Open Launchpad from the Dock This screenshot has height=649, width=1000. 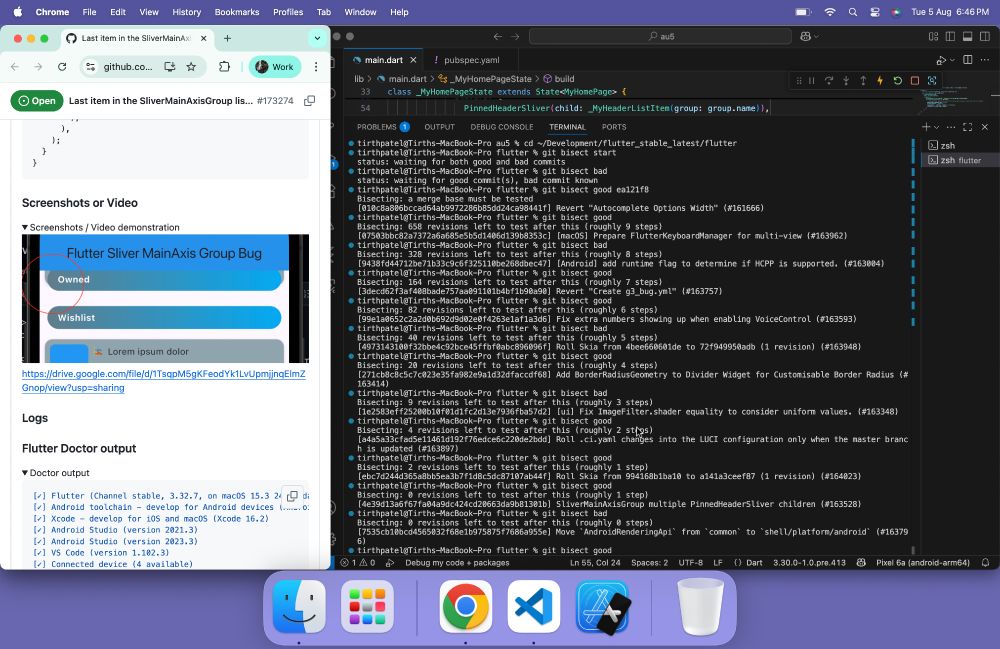click(367, 607)
